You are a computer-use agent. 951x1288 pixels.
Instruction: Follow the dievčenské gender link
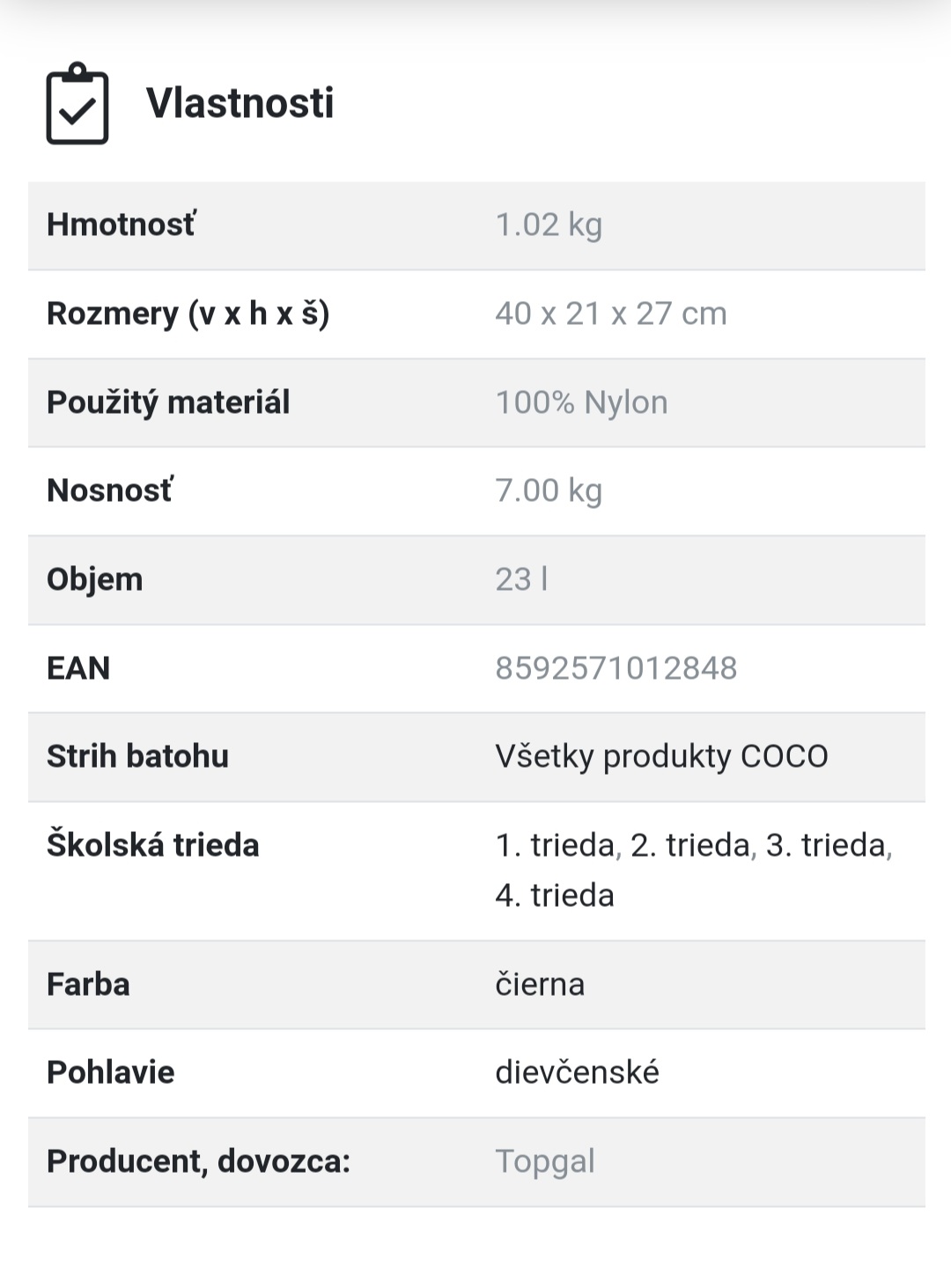click(x=577, y=1072)
